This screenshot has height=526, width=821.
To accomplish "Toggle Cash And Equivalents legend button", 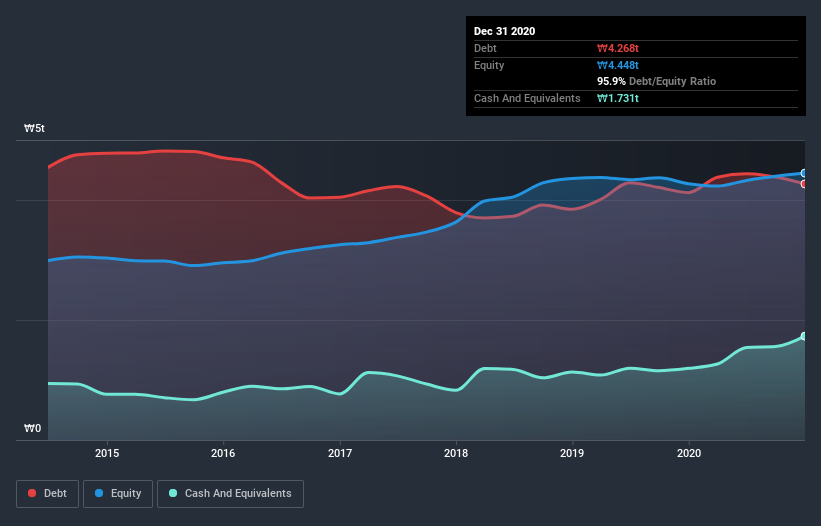I will pyautogui.click(x=230, y=494).
